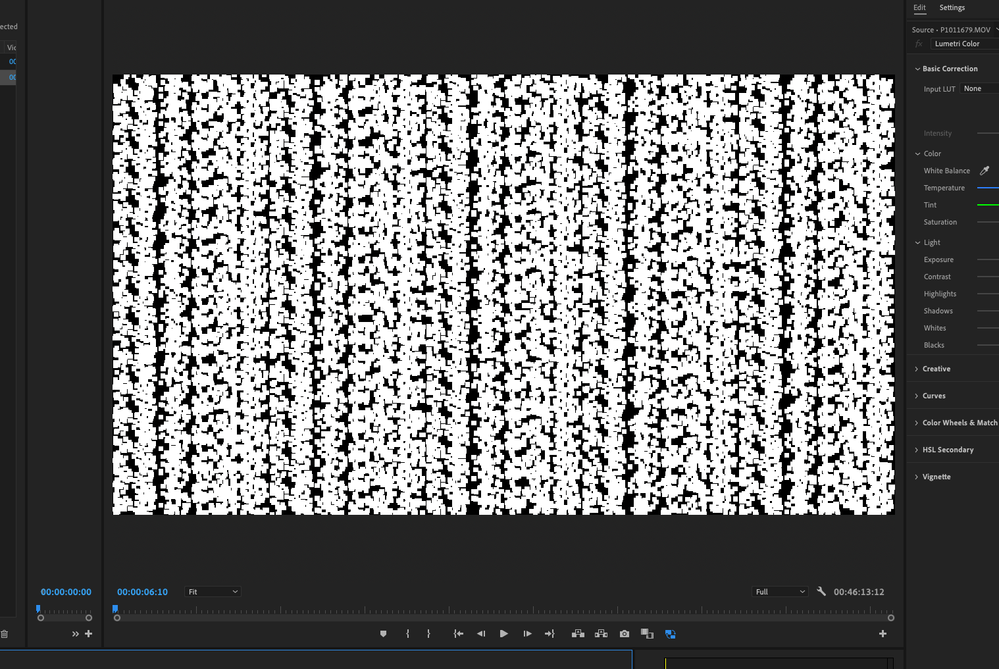999x669 pixels.
Task: Open the Full playback resolution dropdown
Action: pos(780,592)
